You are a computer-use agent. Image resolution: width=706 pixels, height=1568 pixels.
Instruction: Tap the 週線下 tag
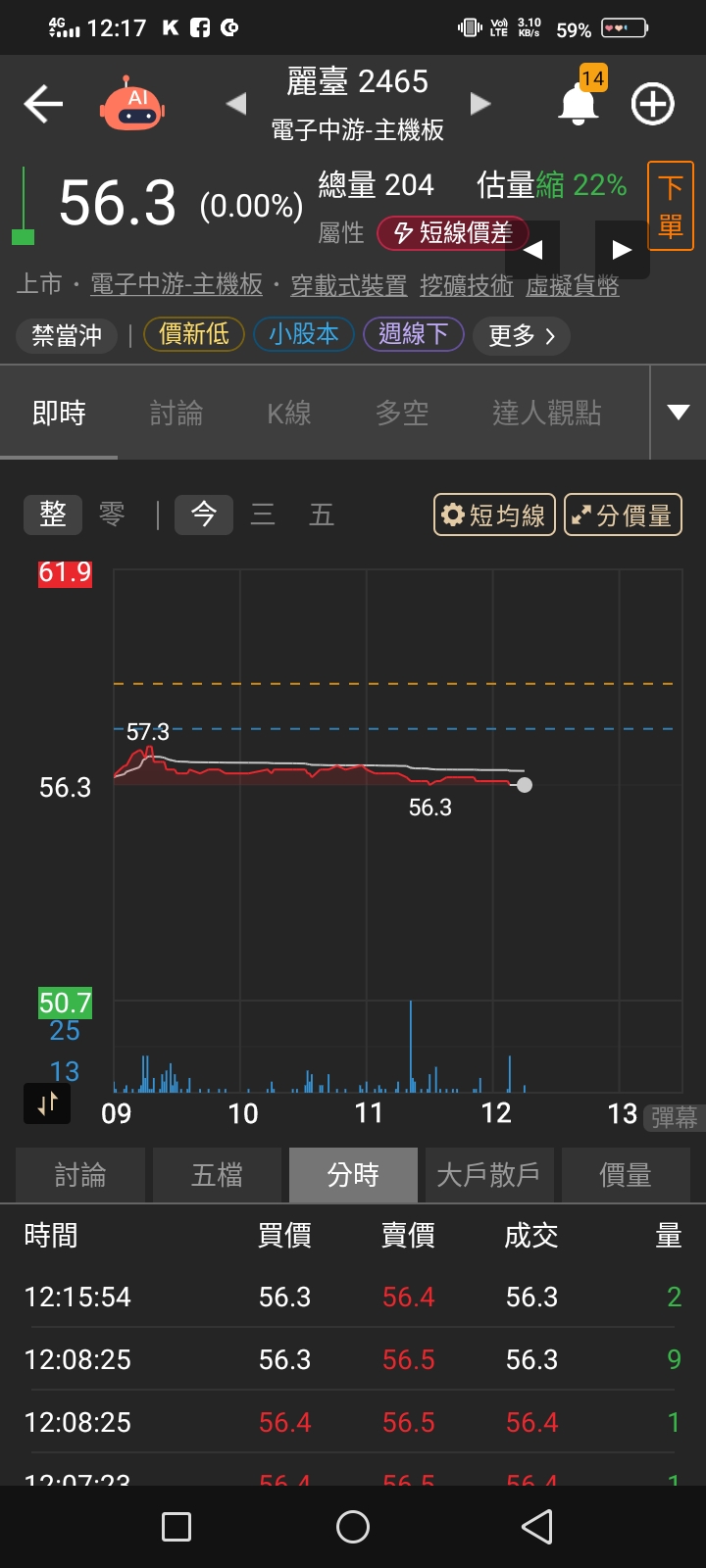[x=413, y=334]
